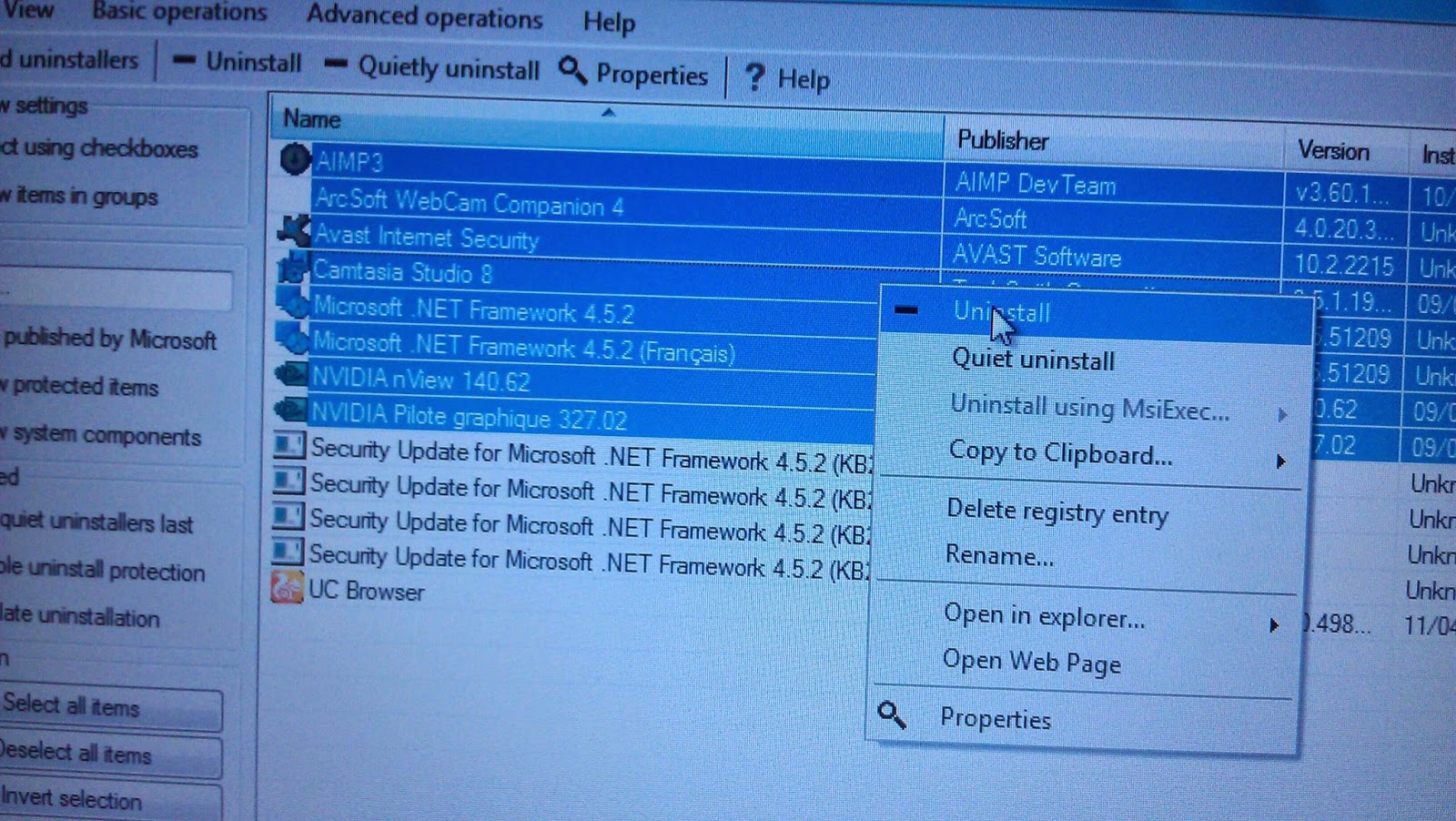Click the NVIDIA Pilote graphique icon
The image size is (1456, 821).
point(289,410)
